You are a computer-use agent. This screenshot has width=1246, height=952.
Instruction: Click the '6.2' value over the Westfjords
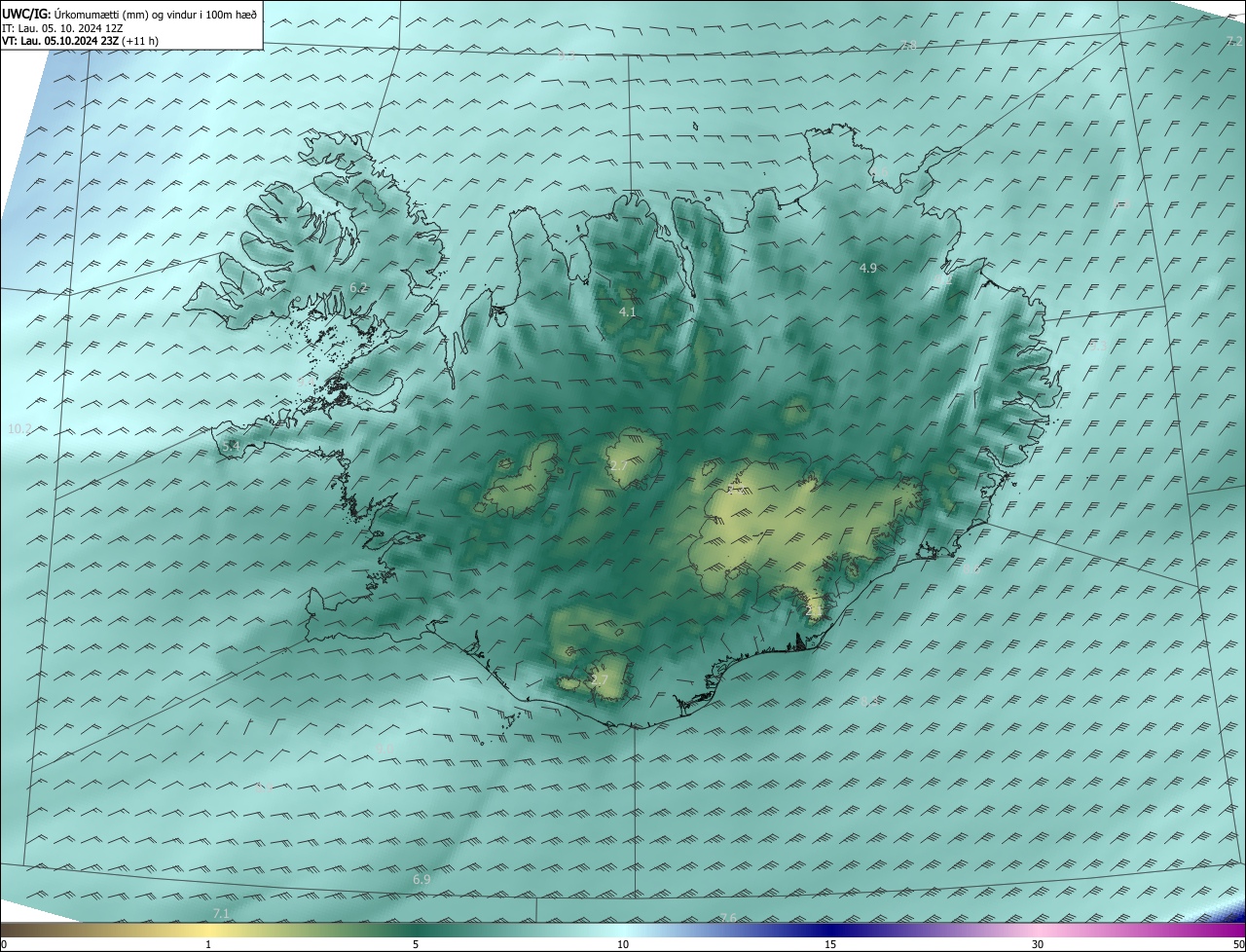(358, 288)
